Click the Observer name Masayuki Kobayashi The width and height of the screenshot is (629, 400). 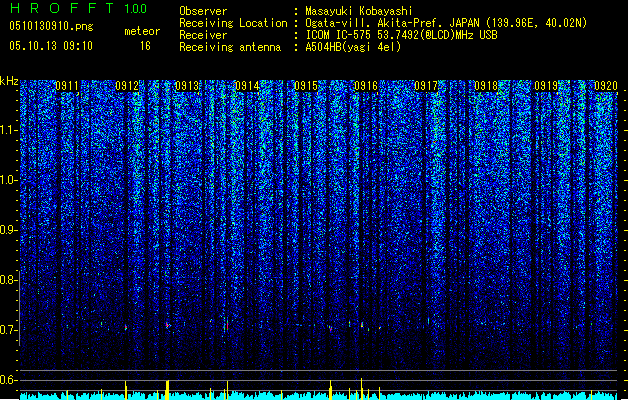[x=359, y=11]
